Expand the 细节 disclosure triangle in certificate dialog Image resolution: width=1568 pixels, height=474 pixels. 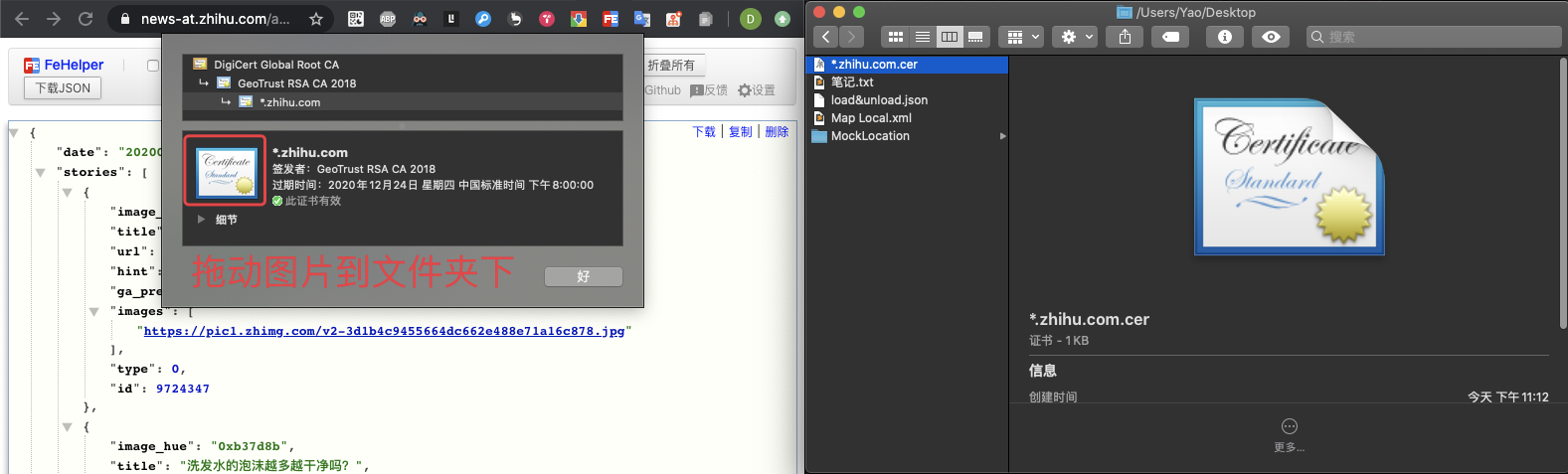point(201,220)
